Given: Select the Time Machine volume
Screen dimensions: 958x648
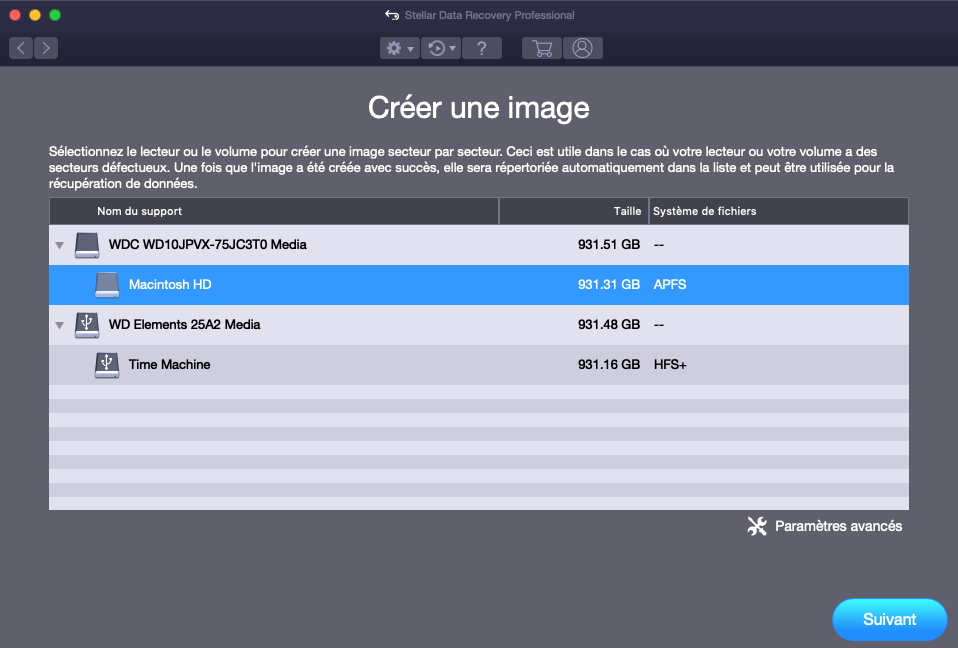Looking at the screenshot, I should 479,365.
